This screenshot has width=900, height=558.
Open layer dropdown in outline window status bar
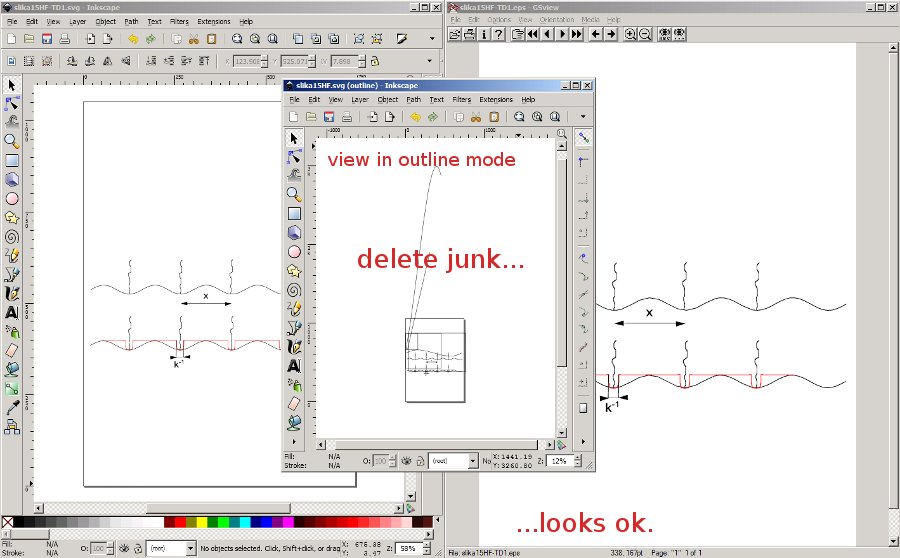(x=454, y=461)
